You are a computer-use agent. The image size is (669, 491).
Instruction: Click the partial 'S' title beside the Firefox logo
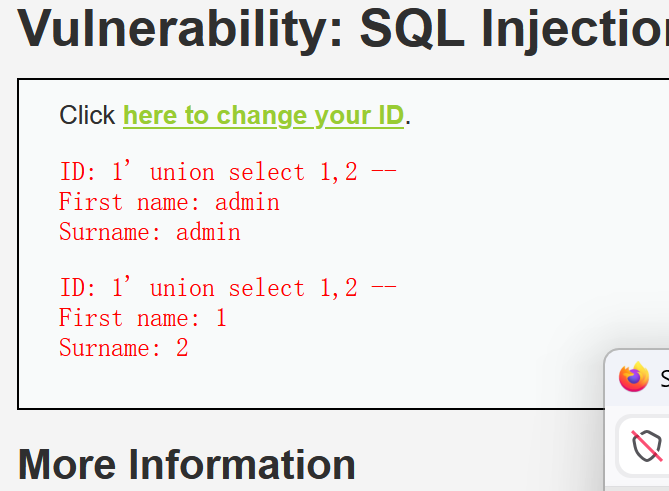665,378
